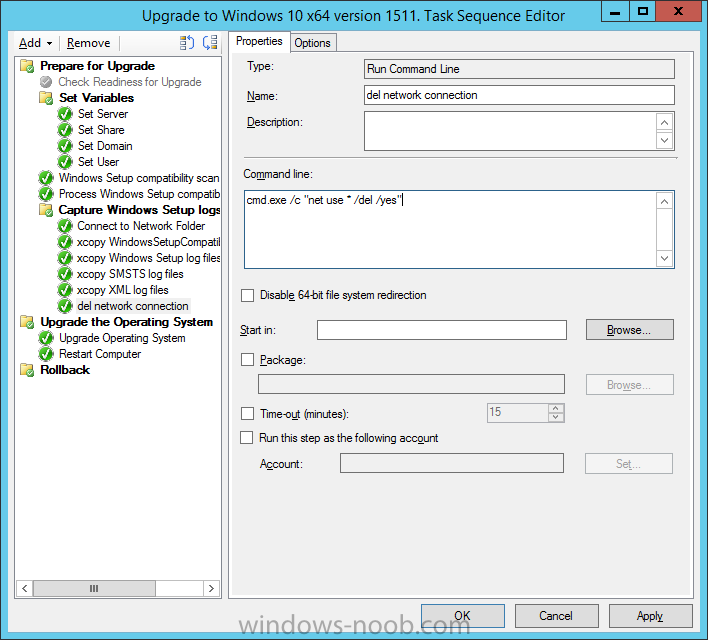708x640 pixels.
Task: Click Browse next to Start in
Action: click(x=629, y=330)
